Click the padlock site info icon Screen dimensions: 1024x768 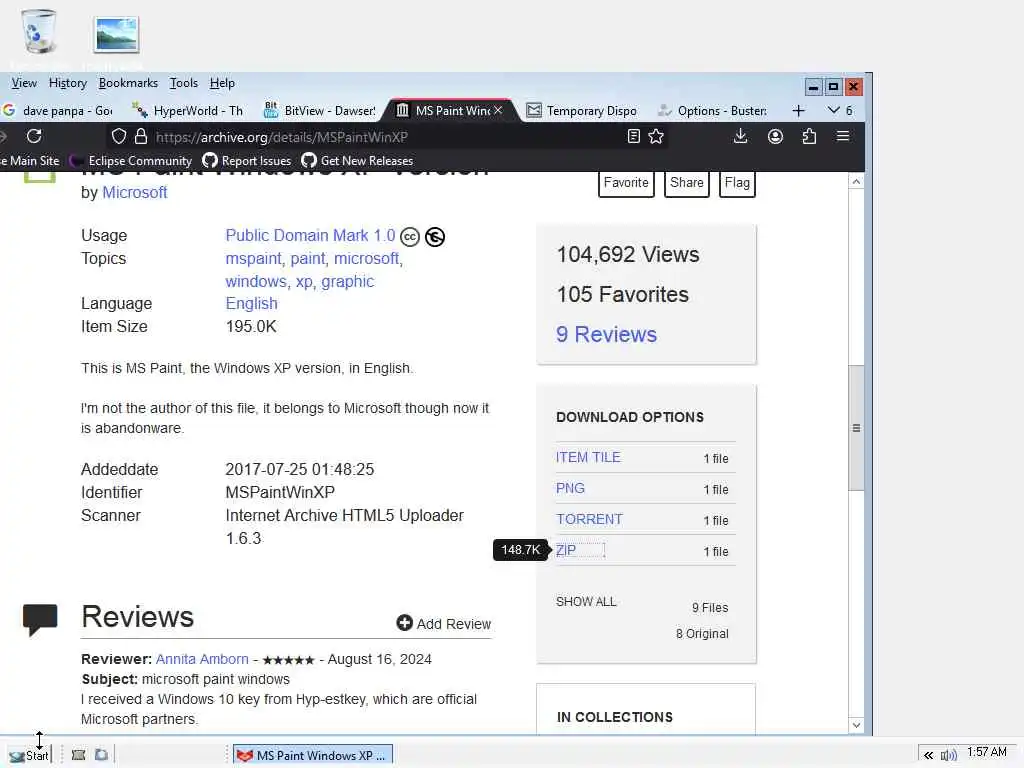(140, 136)
